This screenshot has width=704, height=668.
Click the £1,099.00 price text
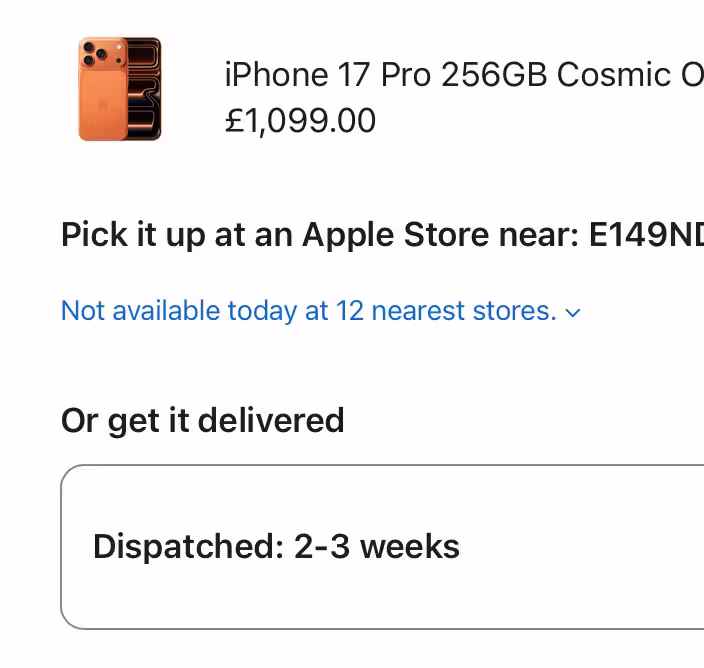tap(300, 121)
